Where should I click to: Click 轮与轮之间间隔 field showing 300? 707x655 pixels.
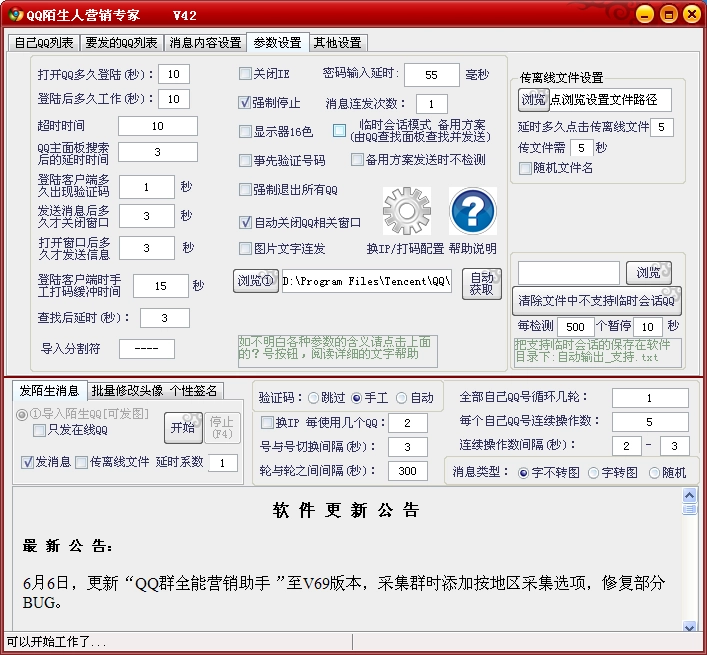click(x=408, y=471)
